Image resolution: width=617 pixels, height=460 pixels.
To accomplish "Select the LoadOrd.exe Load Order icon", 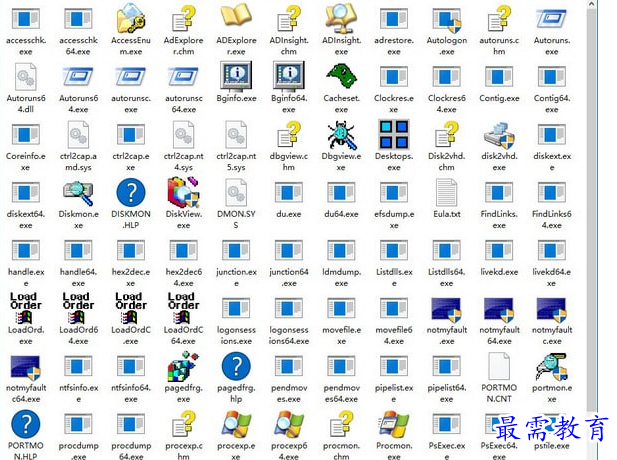I will point(26,307).
